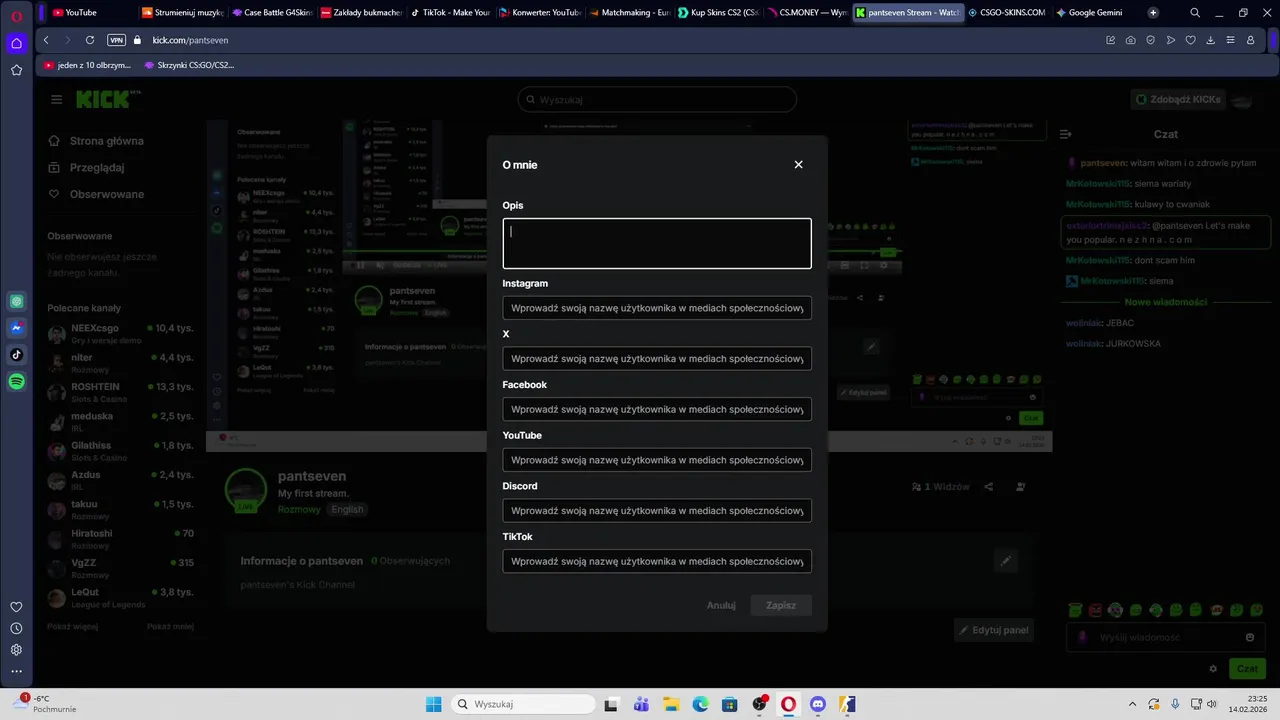The height and width of the screenshot is (720, 1280).
Task: Go forward with browser forward arrow
Action: click(68, 40)
